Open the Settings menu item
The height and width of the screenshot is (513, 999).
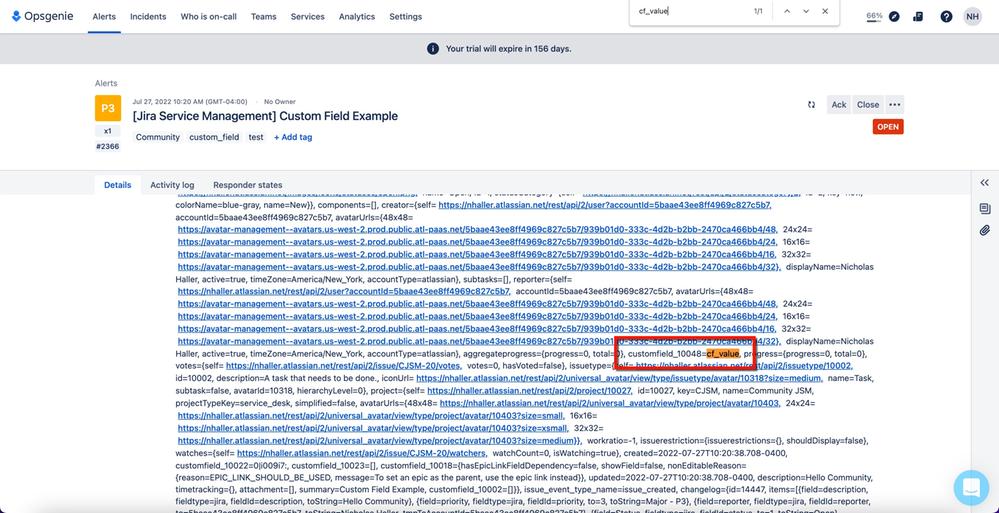pos(406,17)
